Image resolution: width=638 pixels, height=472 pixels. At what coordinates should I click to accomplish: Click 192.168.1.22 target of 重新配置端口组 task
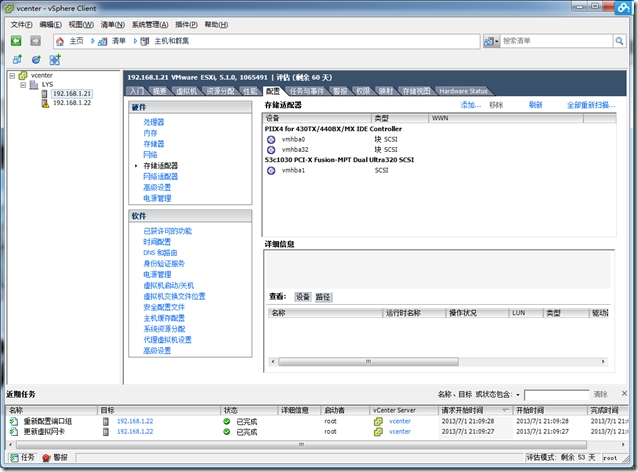tap(135, 422)
